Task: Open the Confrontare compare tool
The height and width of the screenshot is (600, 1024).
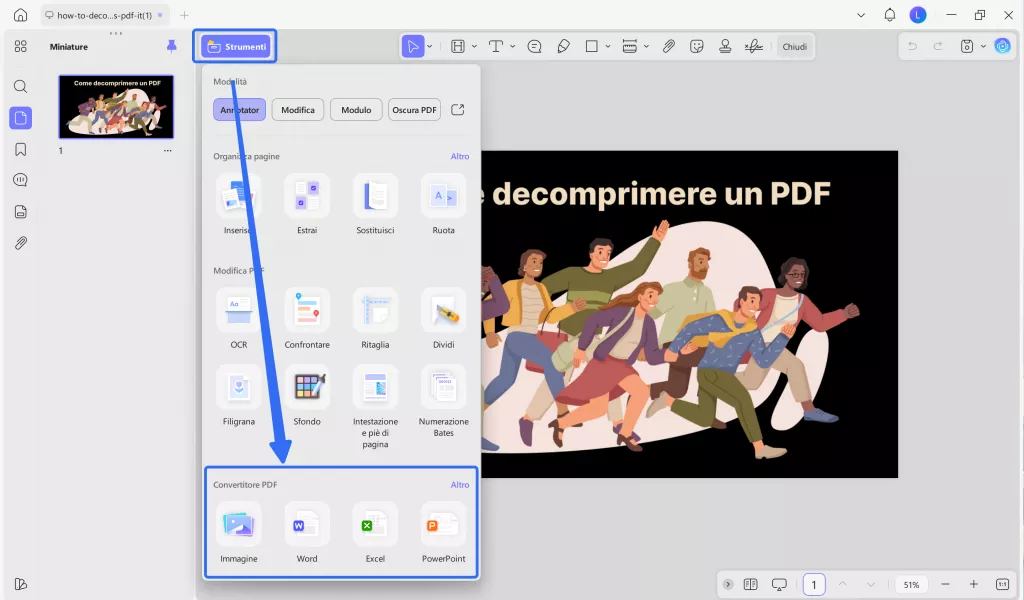Action: tap(307, 319)
